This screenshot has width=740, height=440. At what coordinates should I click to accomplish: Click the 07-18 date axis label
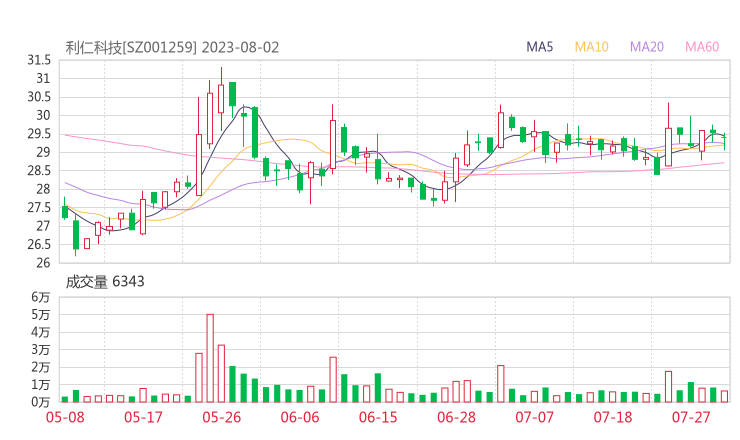(x=613, y=417)
